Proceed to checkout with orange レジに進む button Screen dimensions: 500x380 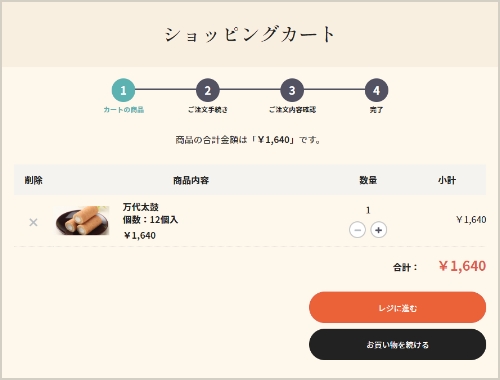coord(397,307)
